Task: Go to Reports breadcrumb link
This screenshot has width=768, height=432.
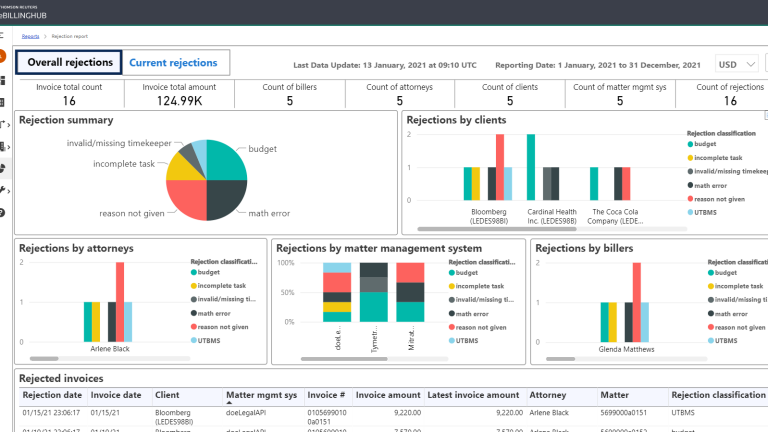Action: coord(30,36)
